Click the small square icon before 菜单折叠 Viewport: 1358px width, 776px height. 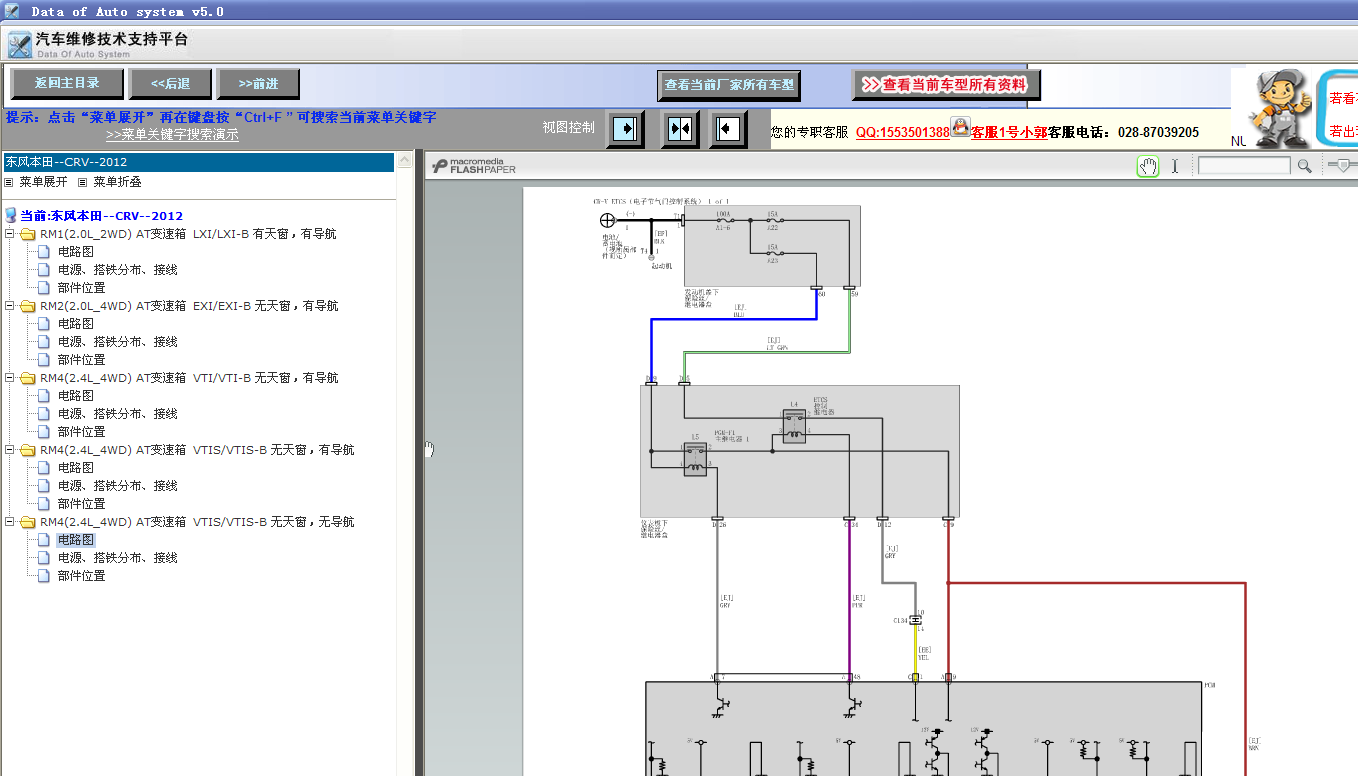click(x=83, y=182)
